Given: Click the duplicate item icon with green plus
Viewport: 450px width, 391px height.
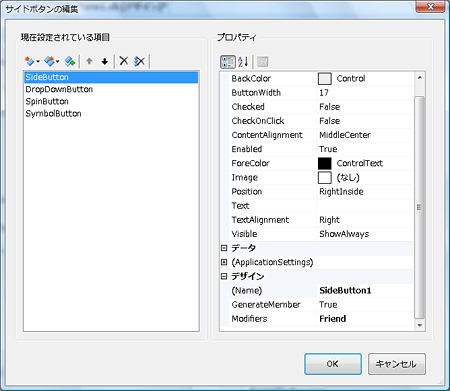Looking at the screenshot, I should 70,61.
